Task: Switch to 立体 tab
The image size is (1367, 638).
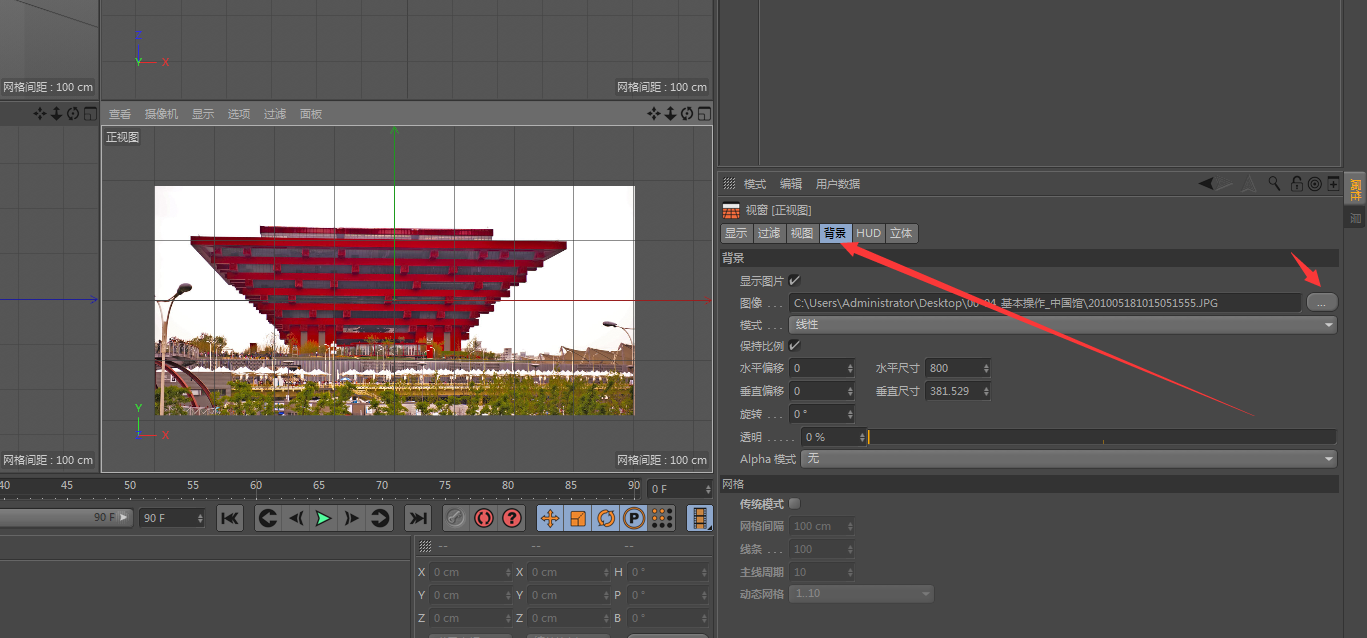Action: [x=901, y=233]
